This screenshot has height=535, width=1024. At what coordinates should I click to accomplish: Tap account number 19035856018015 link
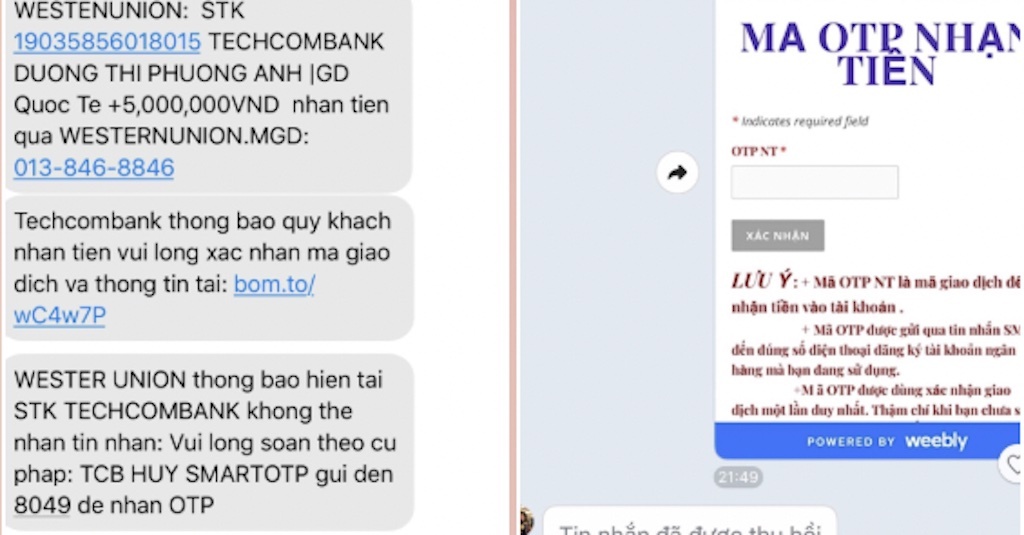[x=107, y=42]
